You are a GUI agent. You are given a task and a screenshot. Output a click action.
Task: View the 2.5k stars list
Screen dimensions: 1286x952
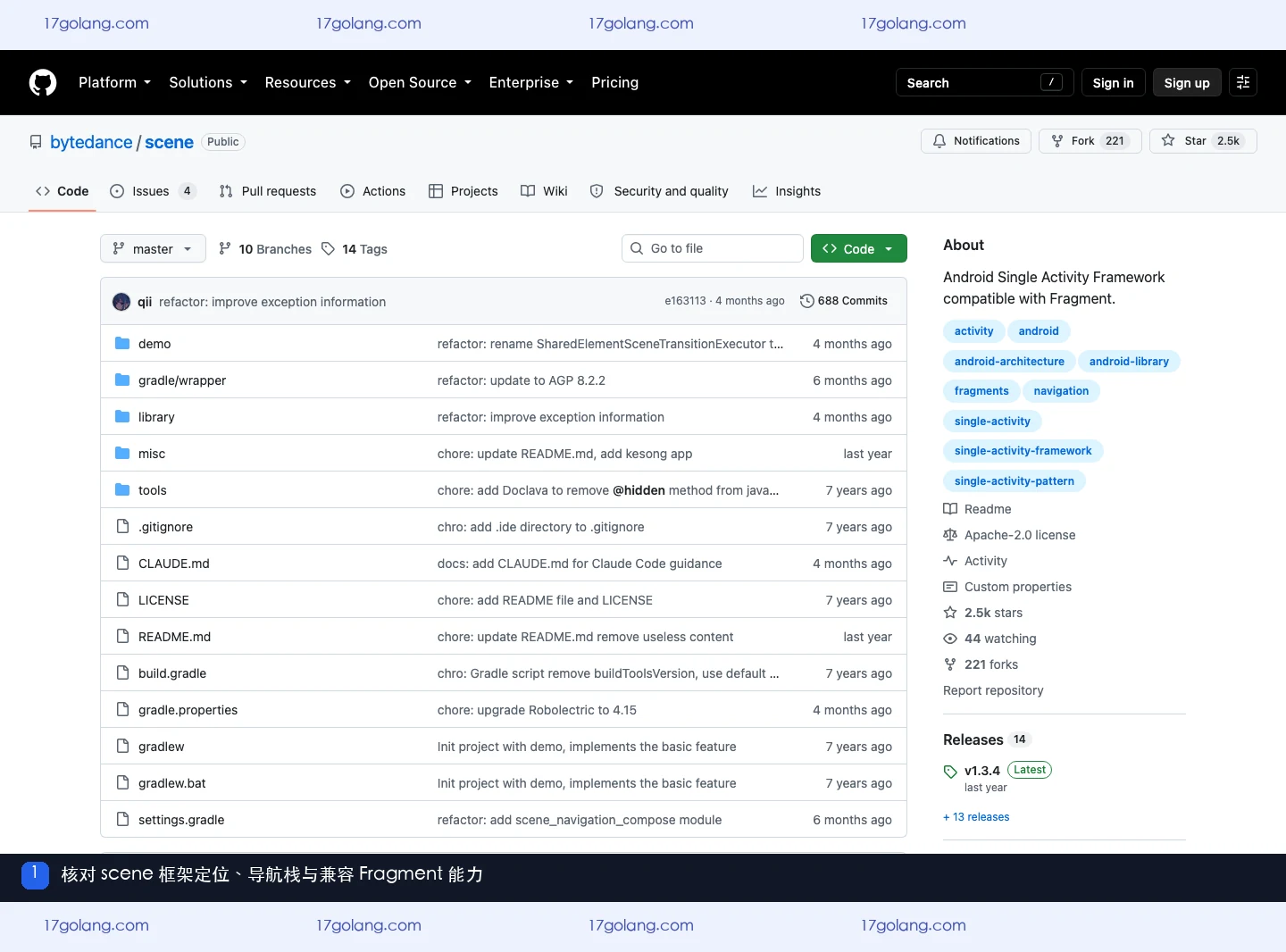[x=983, y=613]
